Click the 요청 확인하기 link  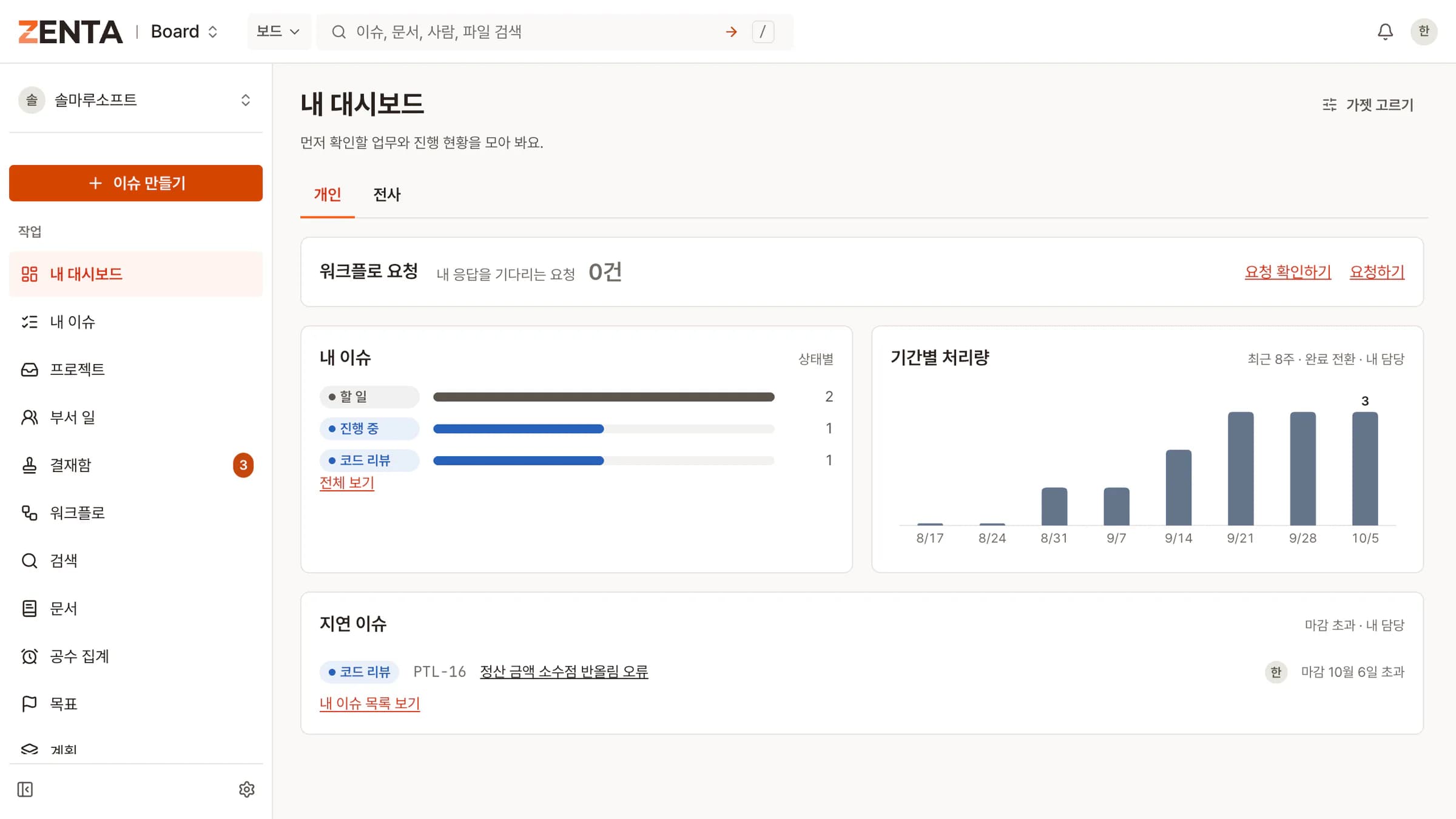click(1288, 272)
